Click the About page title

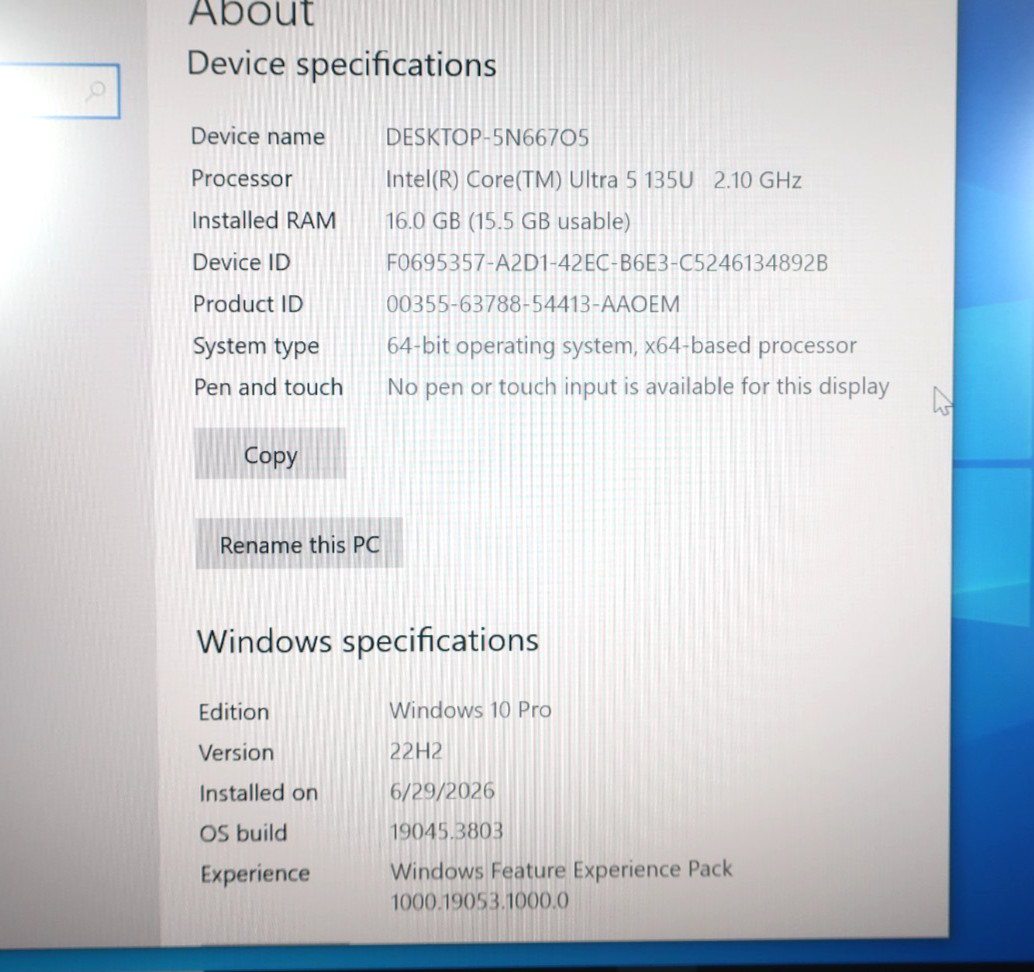click(251, 13)
